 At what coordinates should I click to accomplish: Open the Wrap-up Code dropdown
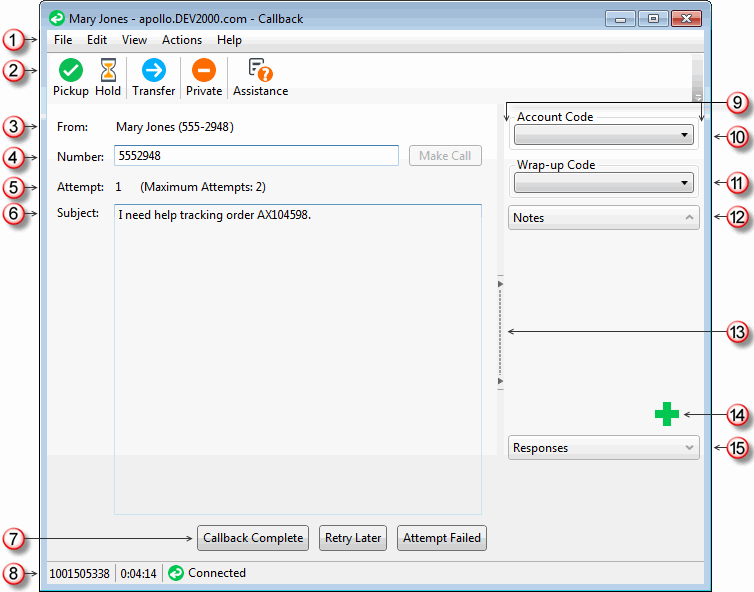[x=603, y=183]
